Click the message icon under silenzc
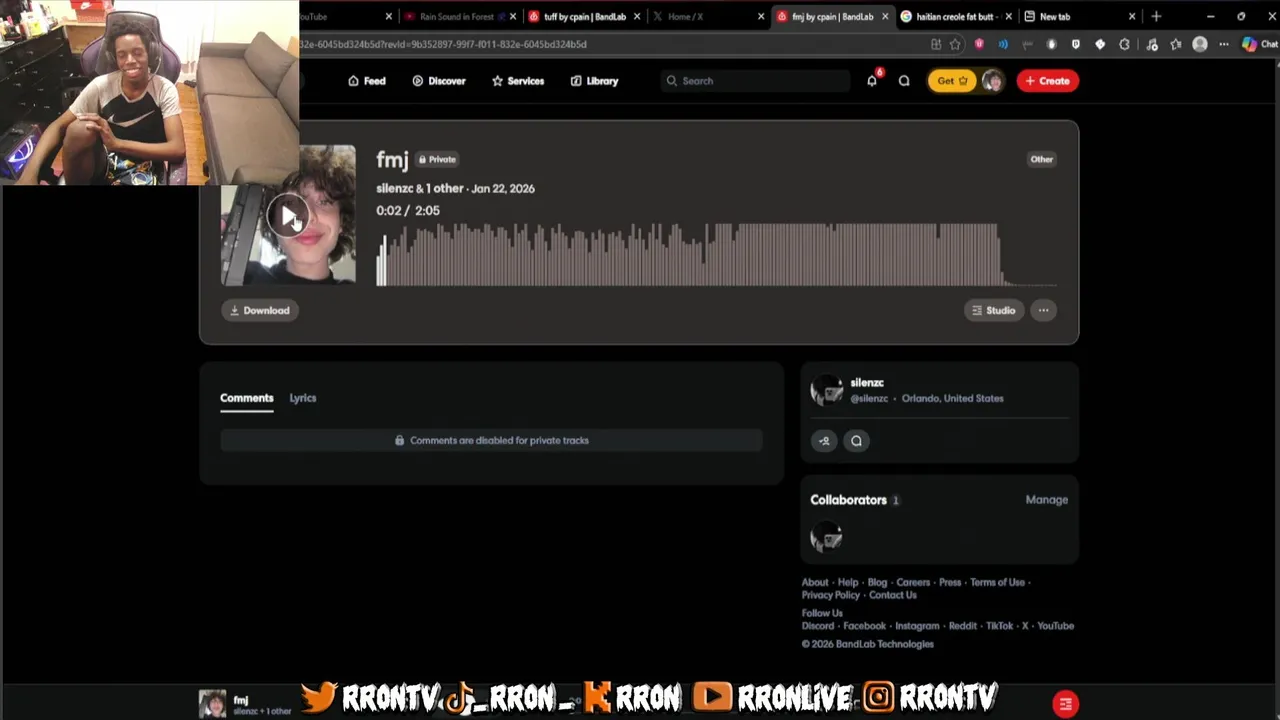Viewport: 1280px width, 720px height. pyautogui.click(x=856, y=441)
